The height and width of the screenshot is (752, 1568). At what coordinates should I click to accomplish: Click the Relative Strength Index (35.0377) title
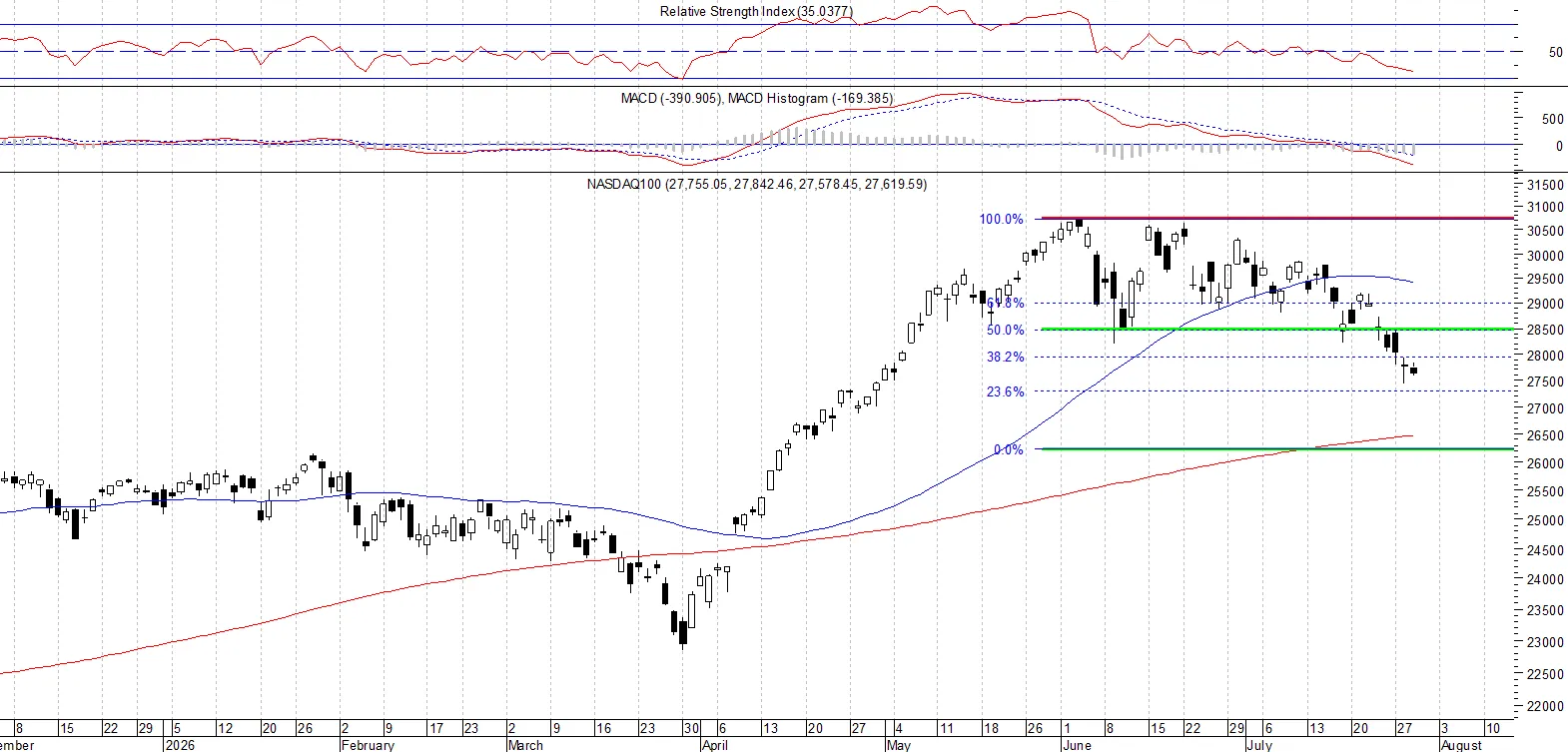[756, 12]
